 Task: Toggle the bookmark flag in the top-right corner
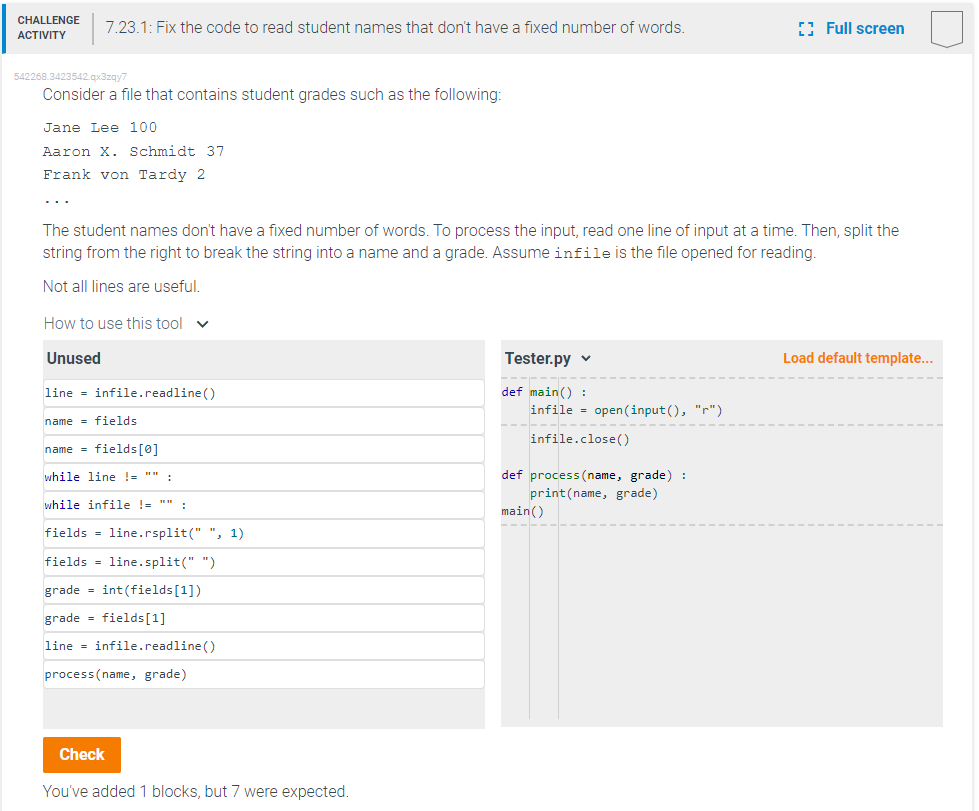tap(946, 28)
